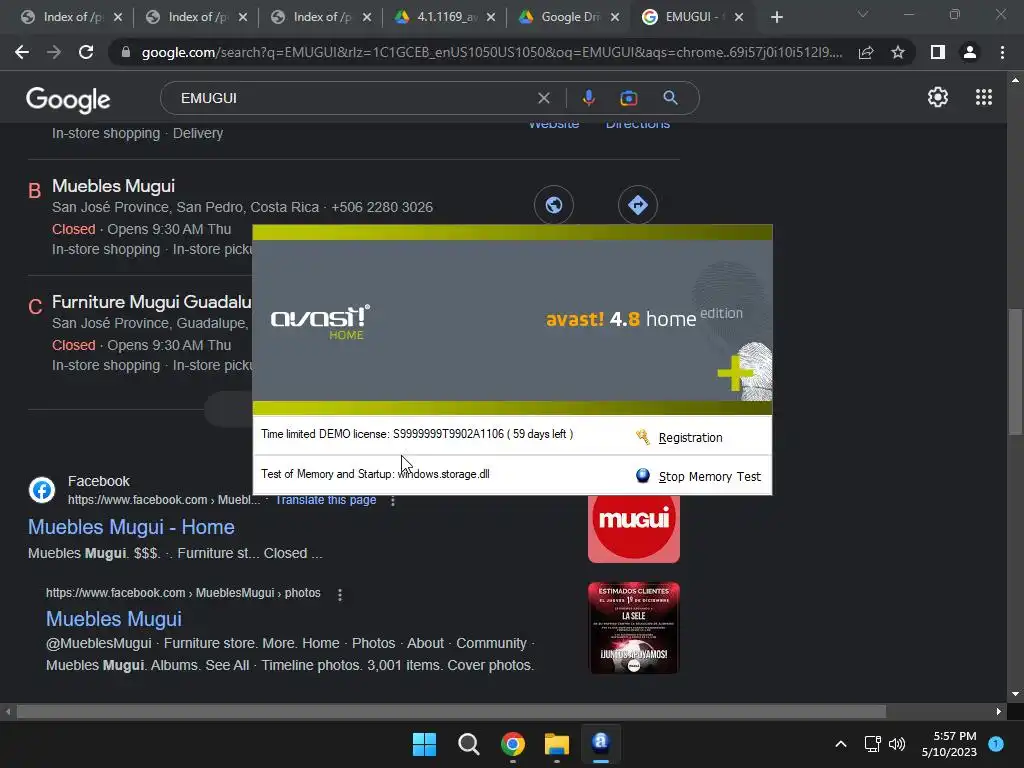Click the blue globe icon beside Stop Memory Test
The height and width of the screenshot is (768, 1024).
643,475
